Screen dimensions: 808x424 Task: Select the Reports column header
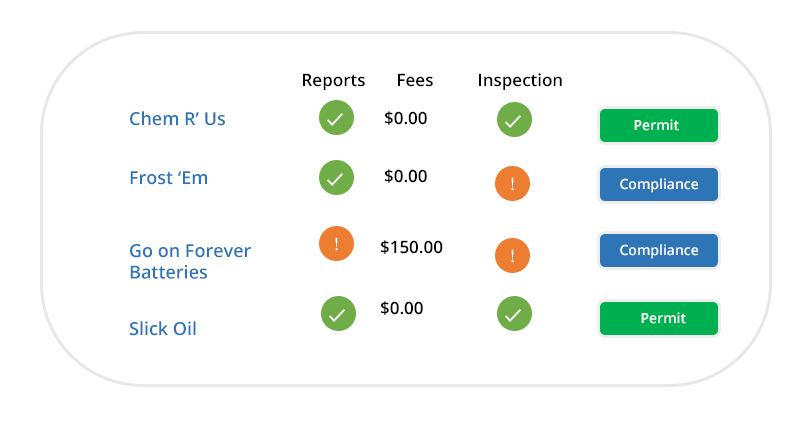tap(333, 80)
